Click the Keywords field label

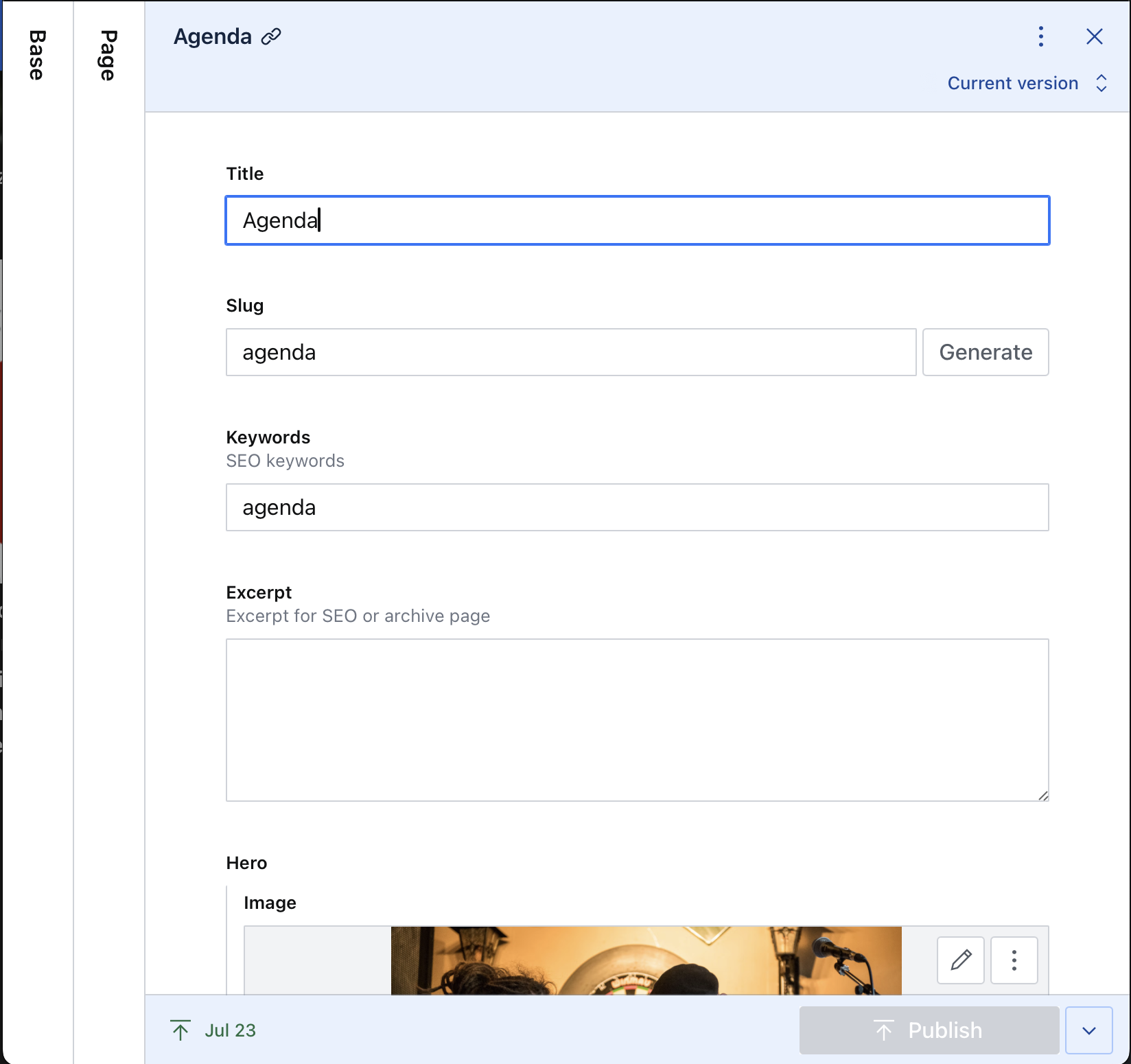[268, 437]
